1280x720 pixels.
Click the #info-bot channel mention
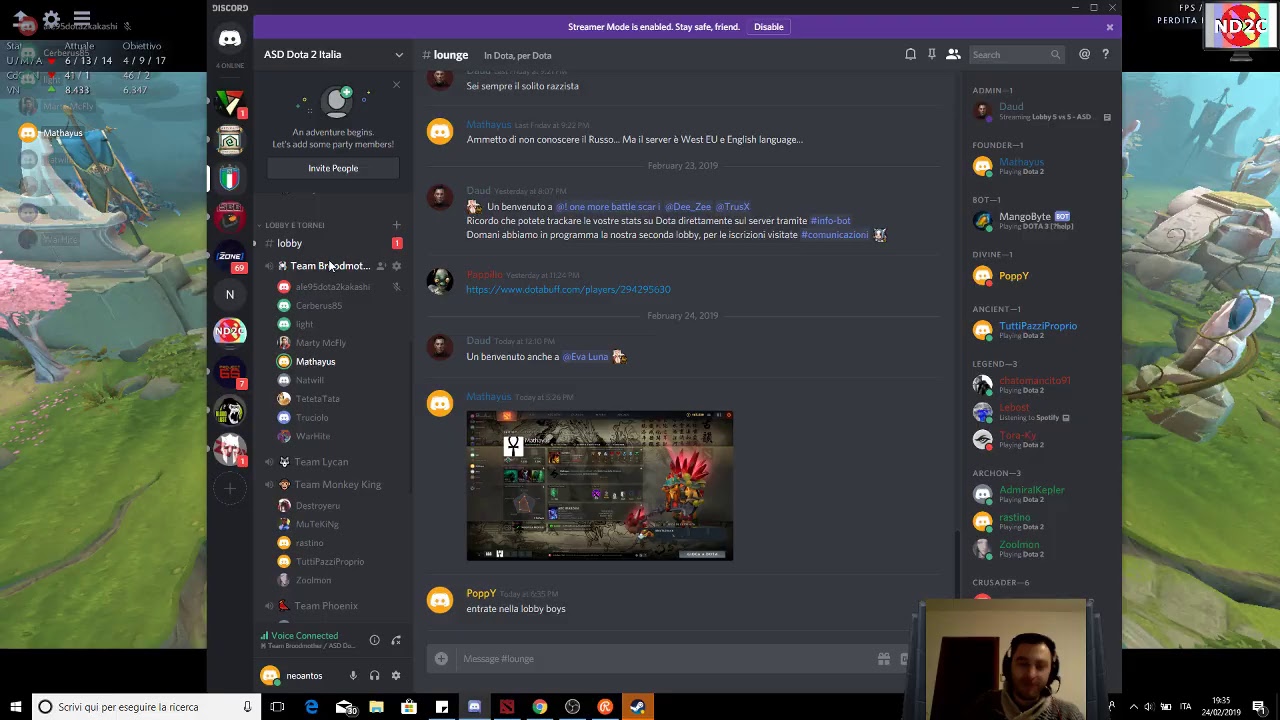coord(830,220)
